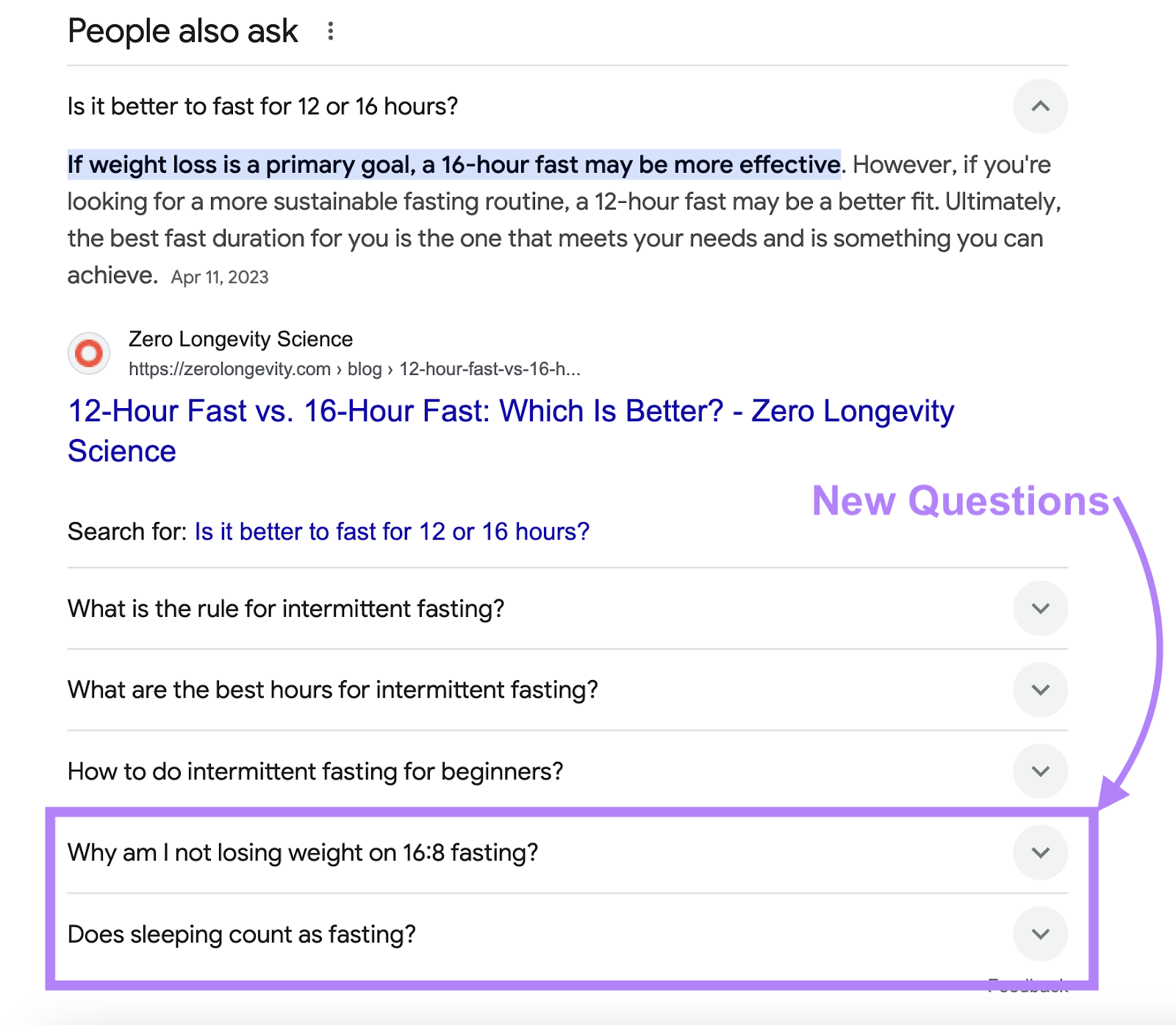1176x1025 pixels.
Task: Click the "Apr 11, 2023" date text
Action: [219, 277]
